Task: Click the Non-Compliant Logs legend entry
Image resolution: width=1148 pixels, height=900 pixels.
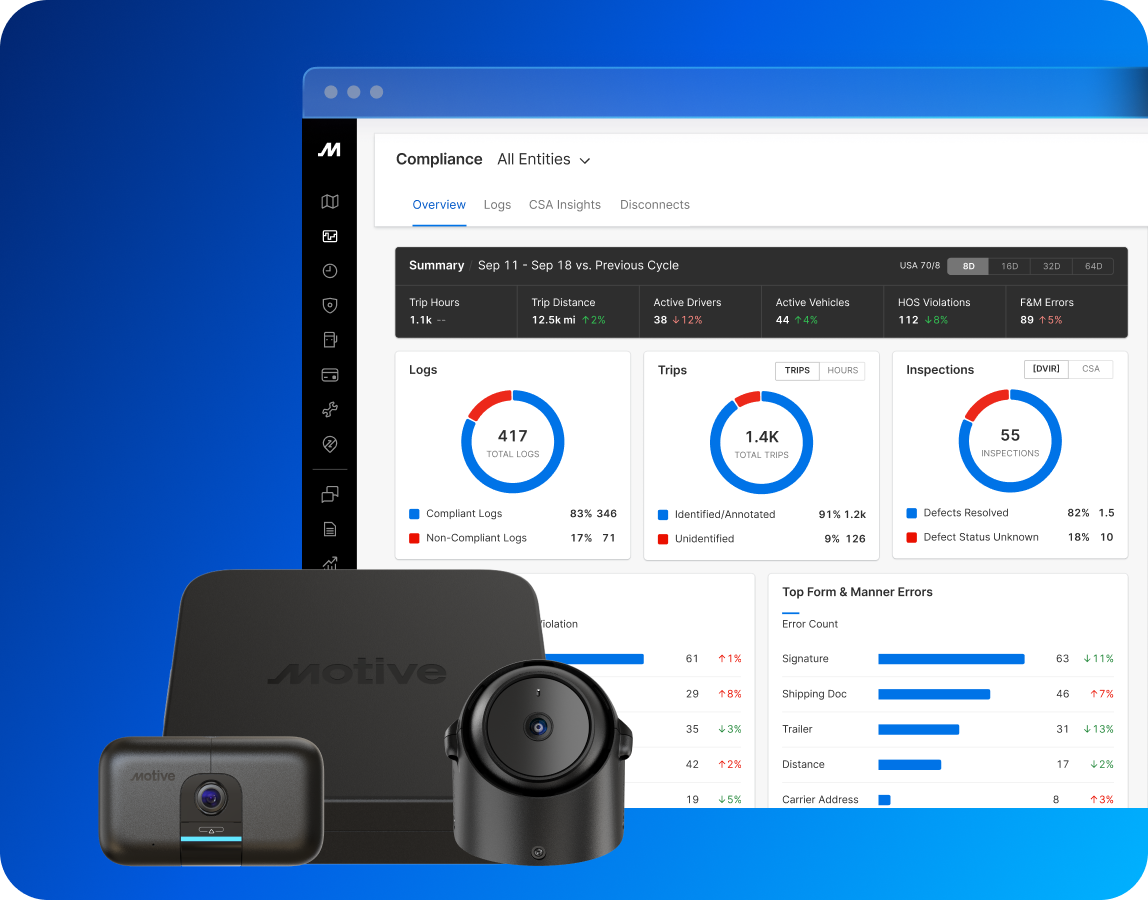Action: coord(476,538)
